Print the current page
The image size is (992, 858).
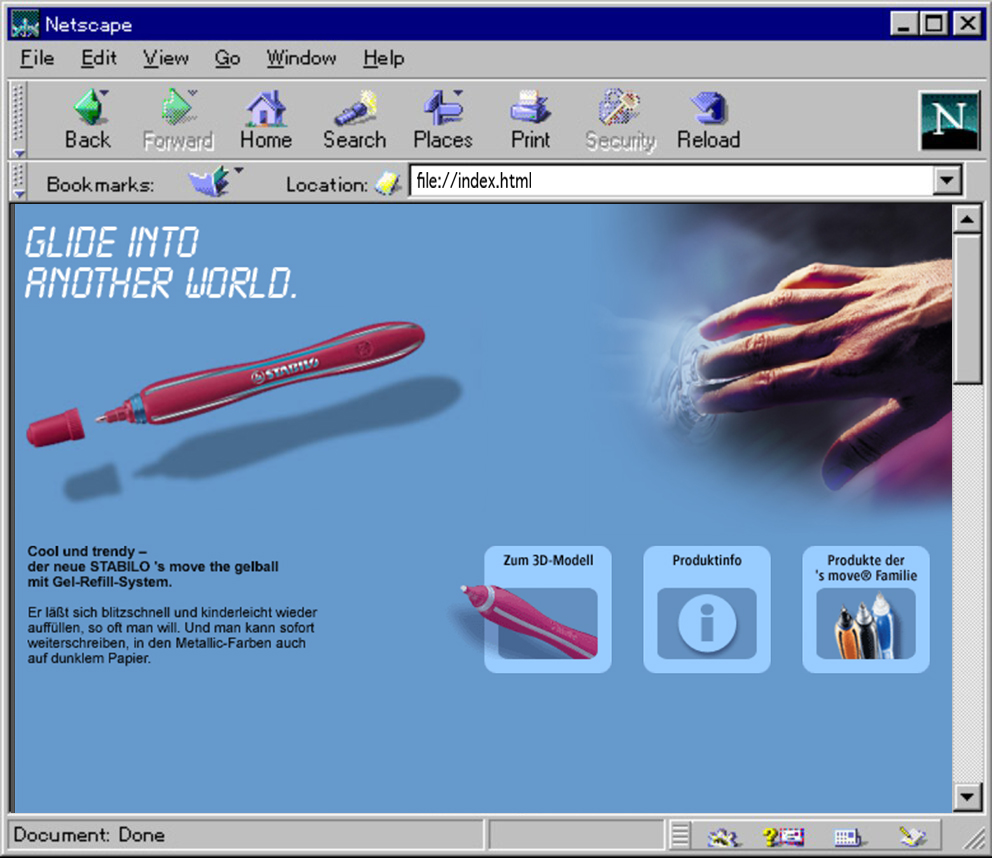(x=530, y=119)
